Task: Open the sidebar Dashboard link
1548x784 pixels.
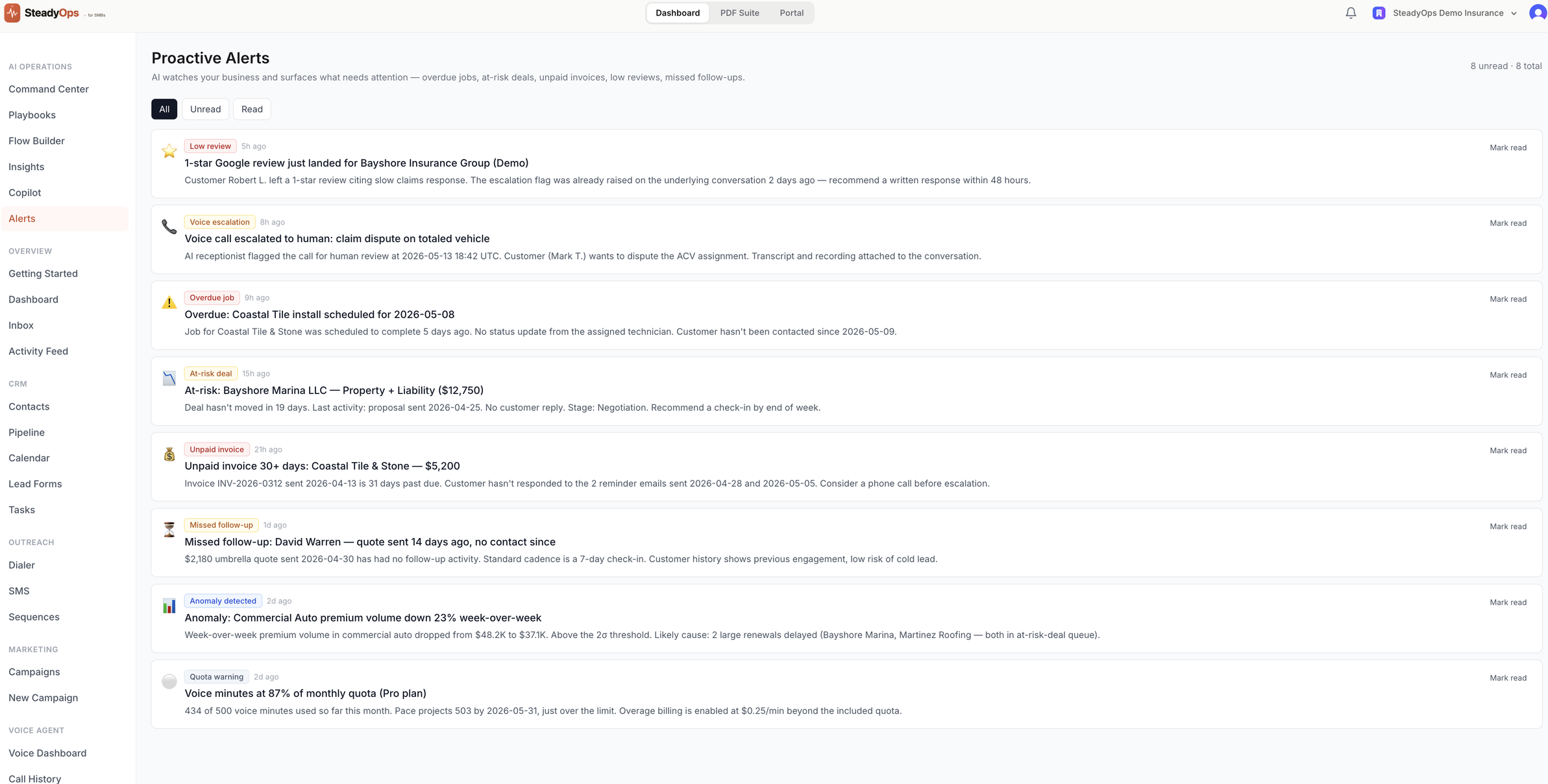Action: point(64,299)
